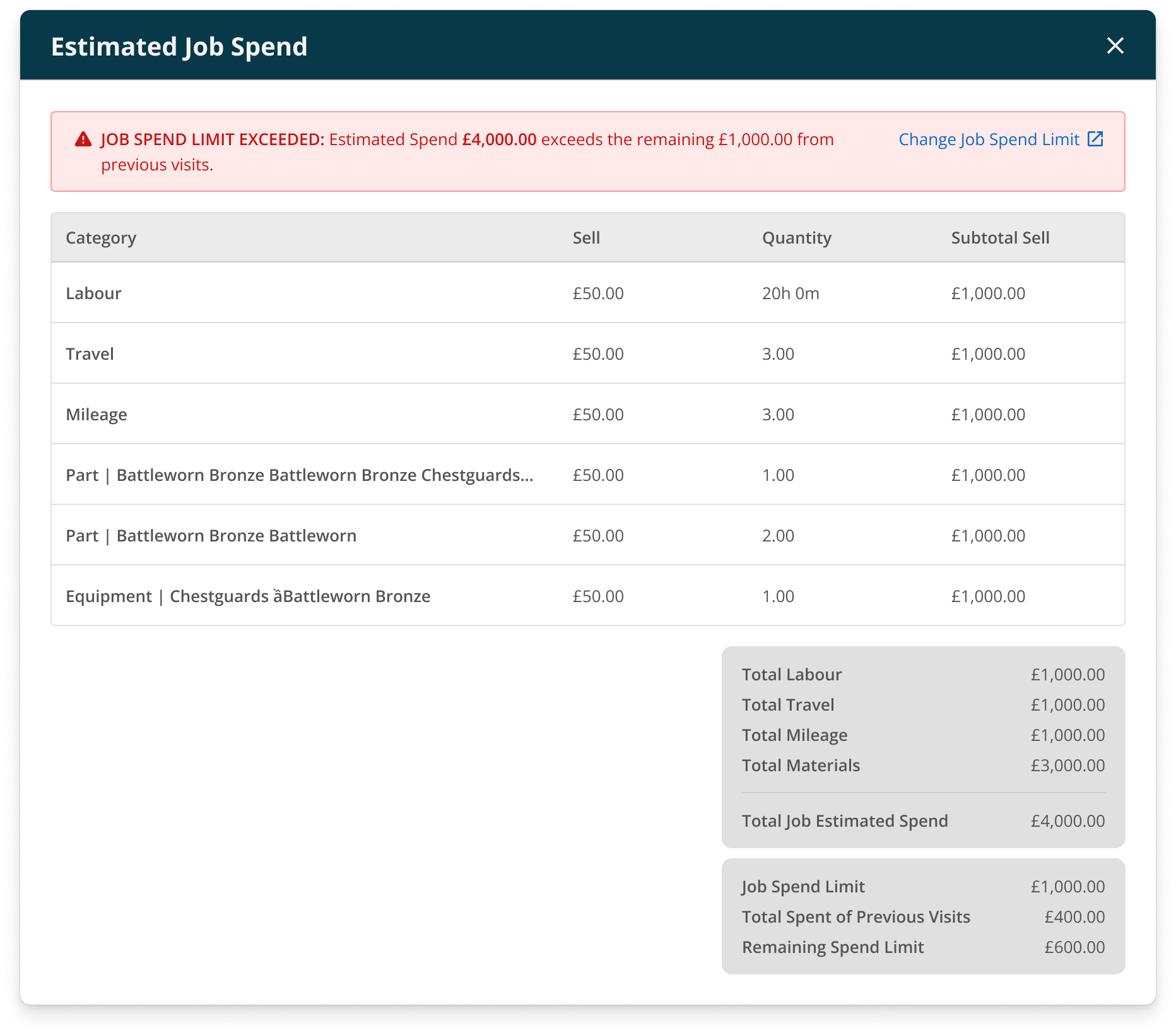The height and width of the screenshot is (1035, 1176).
Task: Click the 20h 0m quantity for Labour
Action: (x=791, y=293)
